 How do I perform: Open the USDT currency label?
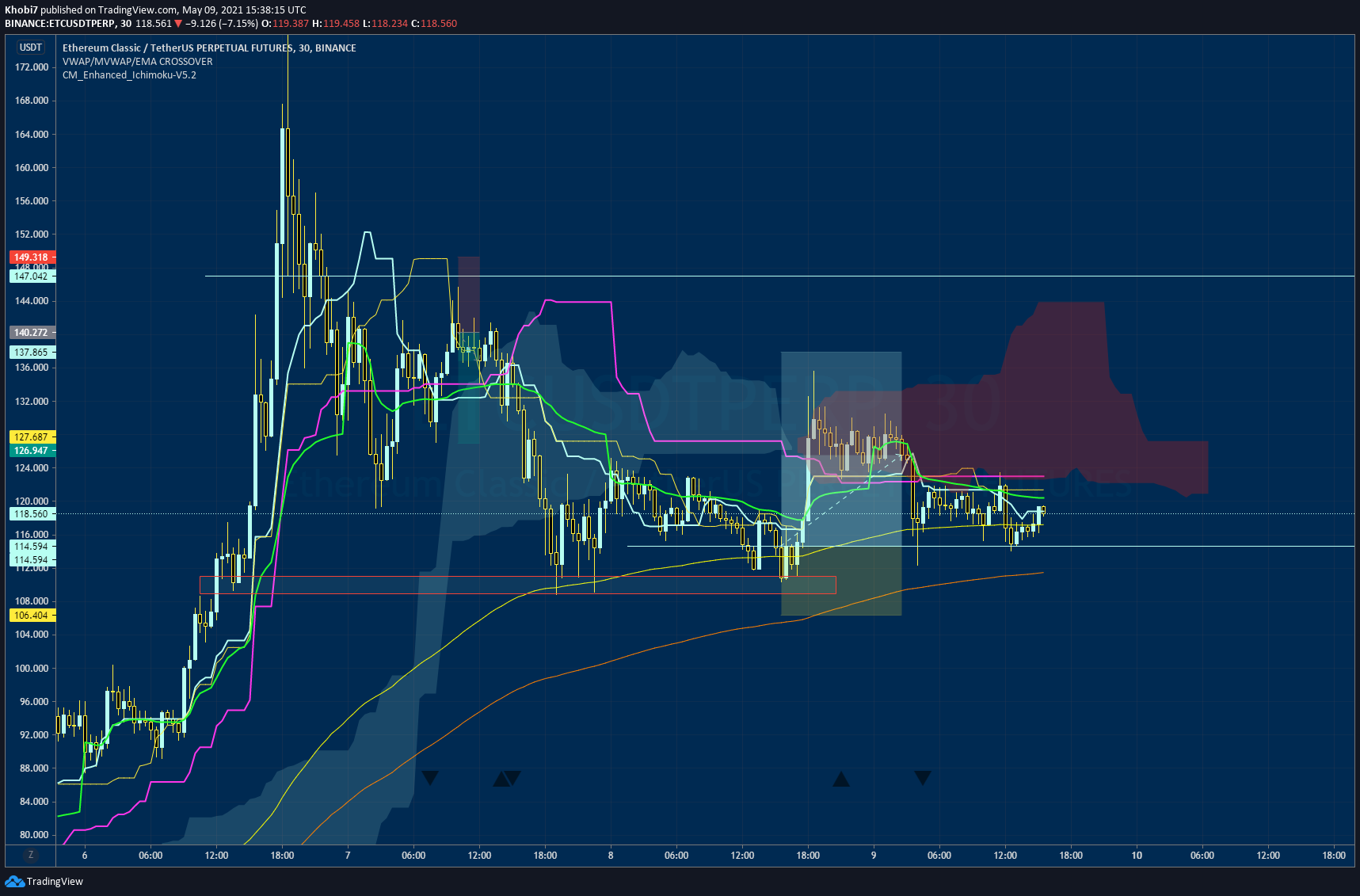tap(31, 48)
